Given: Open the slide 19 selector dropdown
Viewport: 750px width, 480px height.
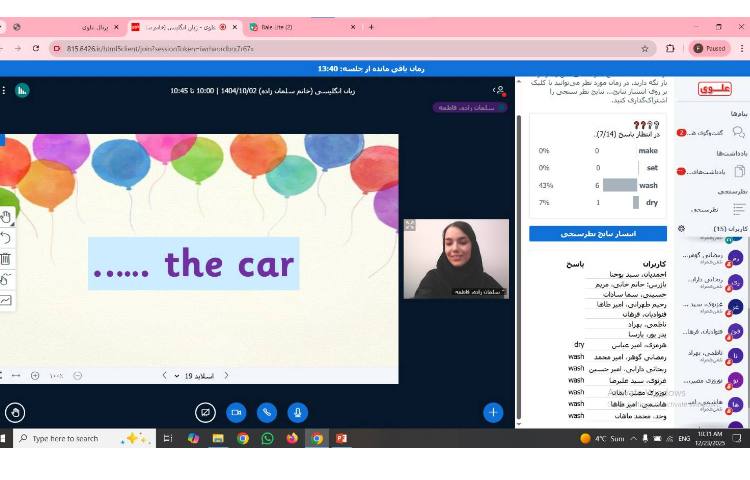Looking at the screenshot, I should pyautogui.click(x=194, y=376).
